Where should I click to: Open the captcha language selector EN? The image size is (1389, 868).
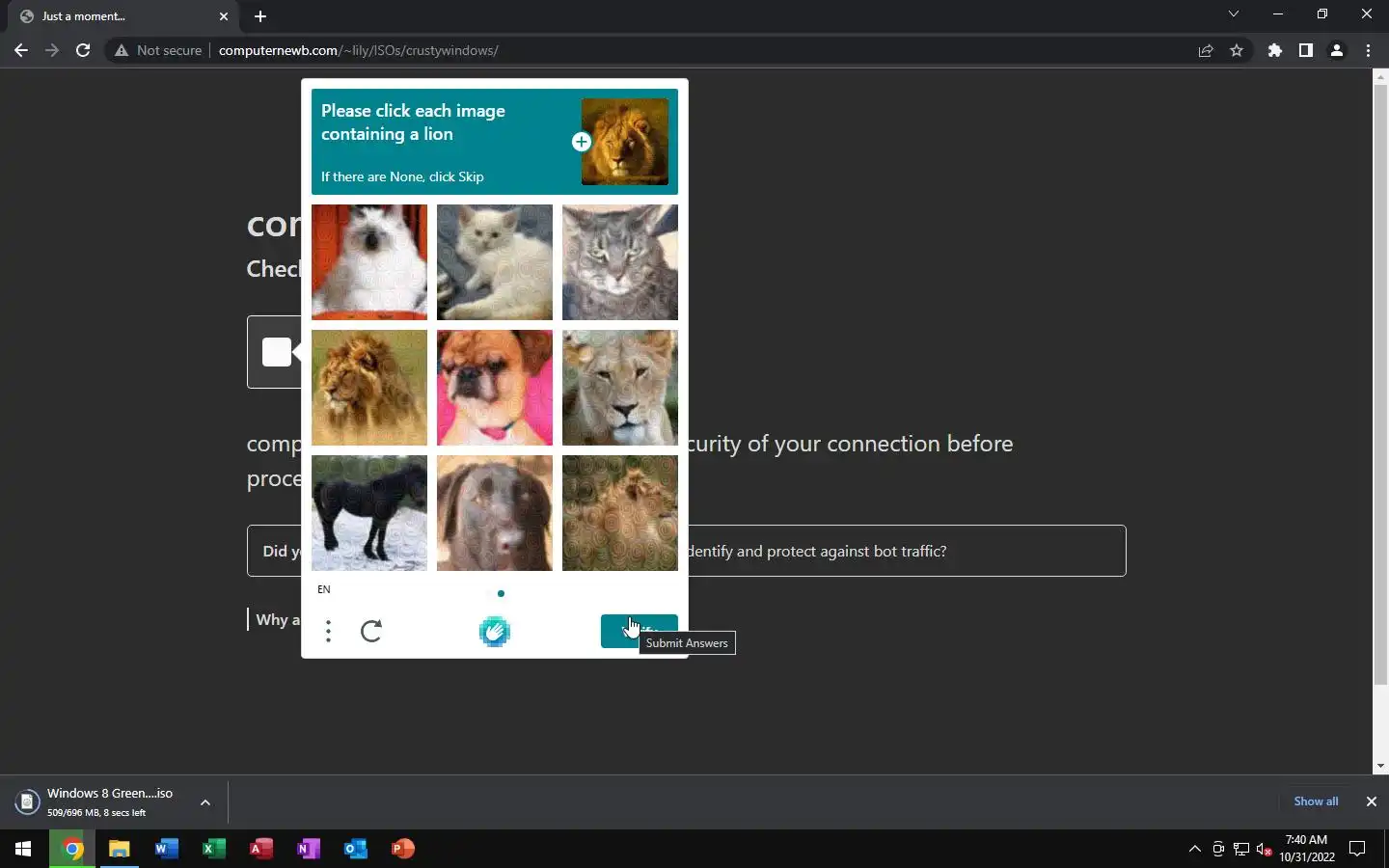pos(324,589)
